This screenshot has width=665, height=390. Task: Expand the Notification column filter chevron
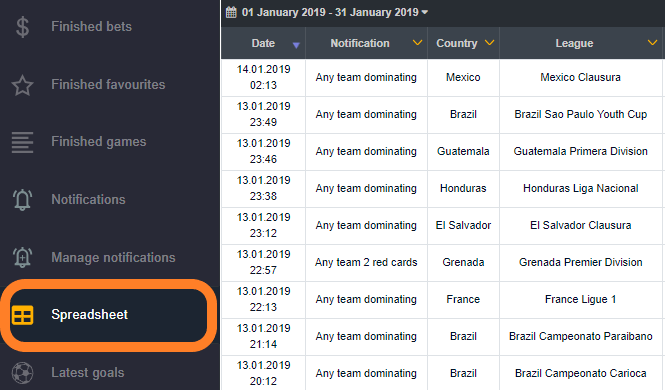pos(418,43)
